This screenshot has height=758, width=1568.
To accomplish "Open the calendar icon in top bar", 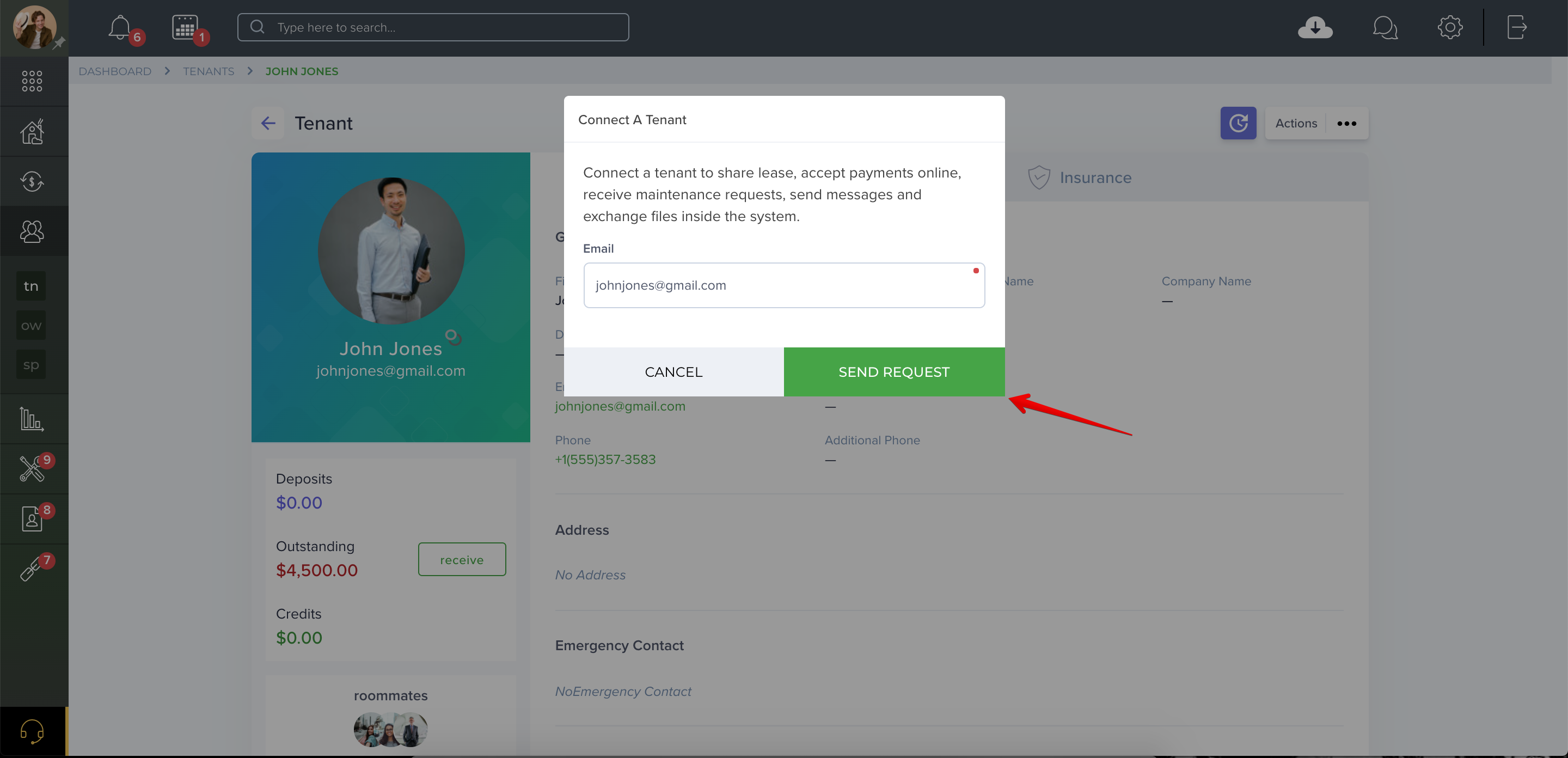I will pos(185,27).
